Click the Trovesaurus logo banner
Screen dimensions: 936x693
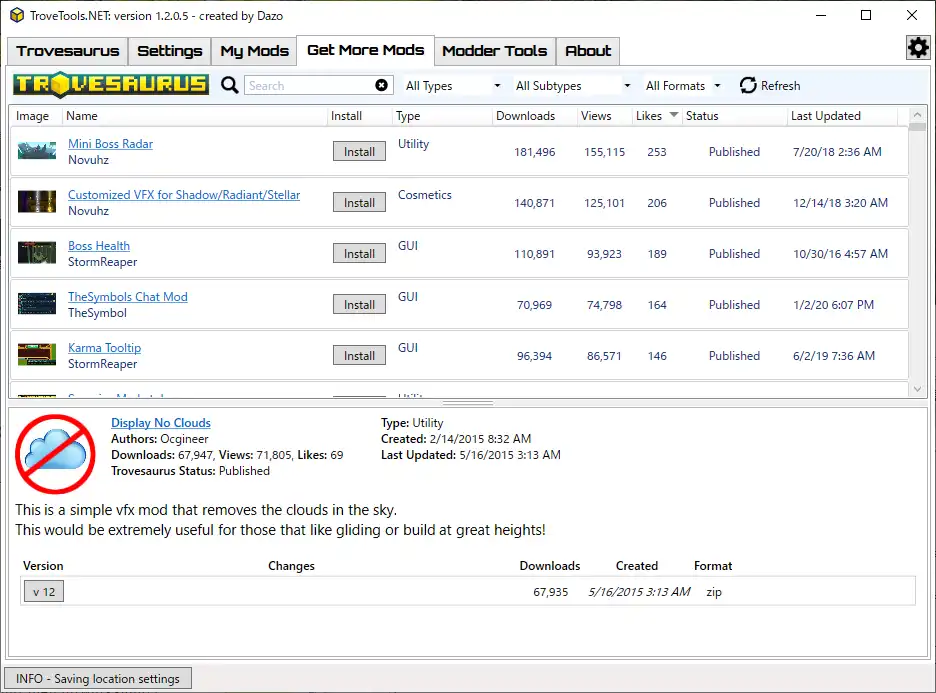(110, 85)
